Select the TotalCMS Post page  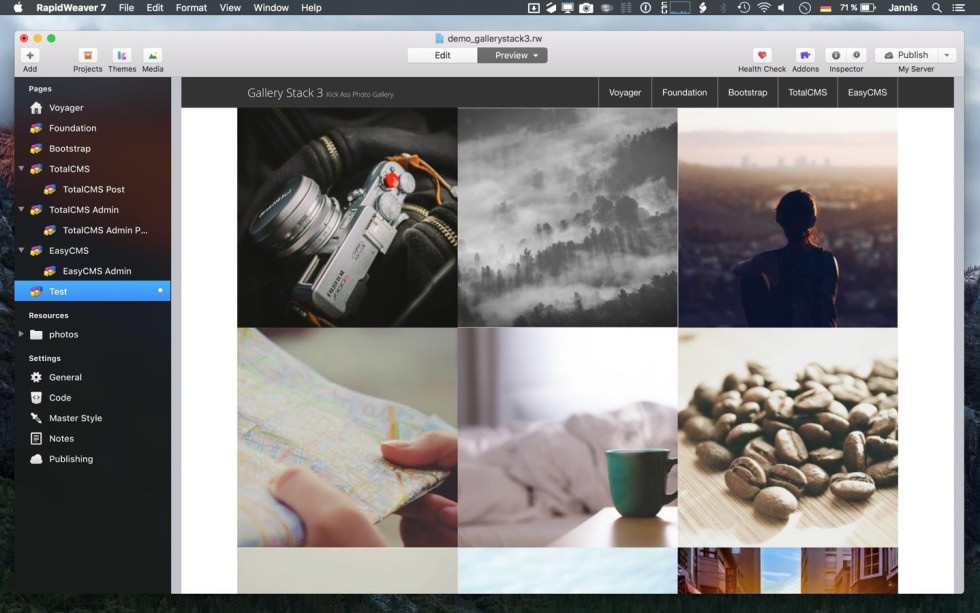click(92, 189)
